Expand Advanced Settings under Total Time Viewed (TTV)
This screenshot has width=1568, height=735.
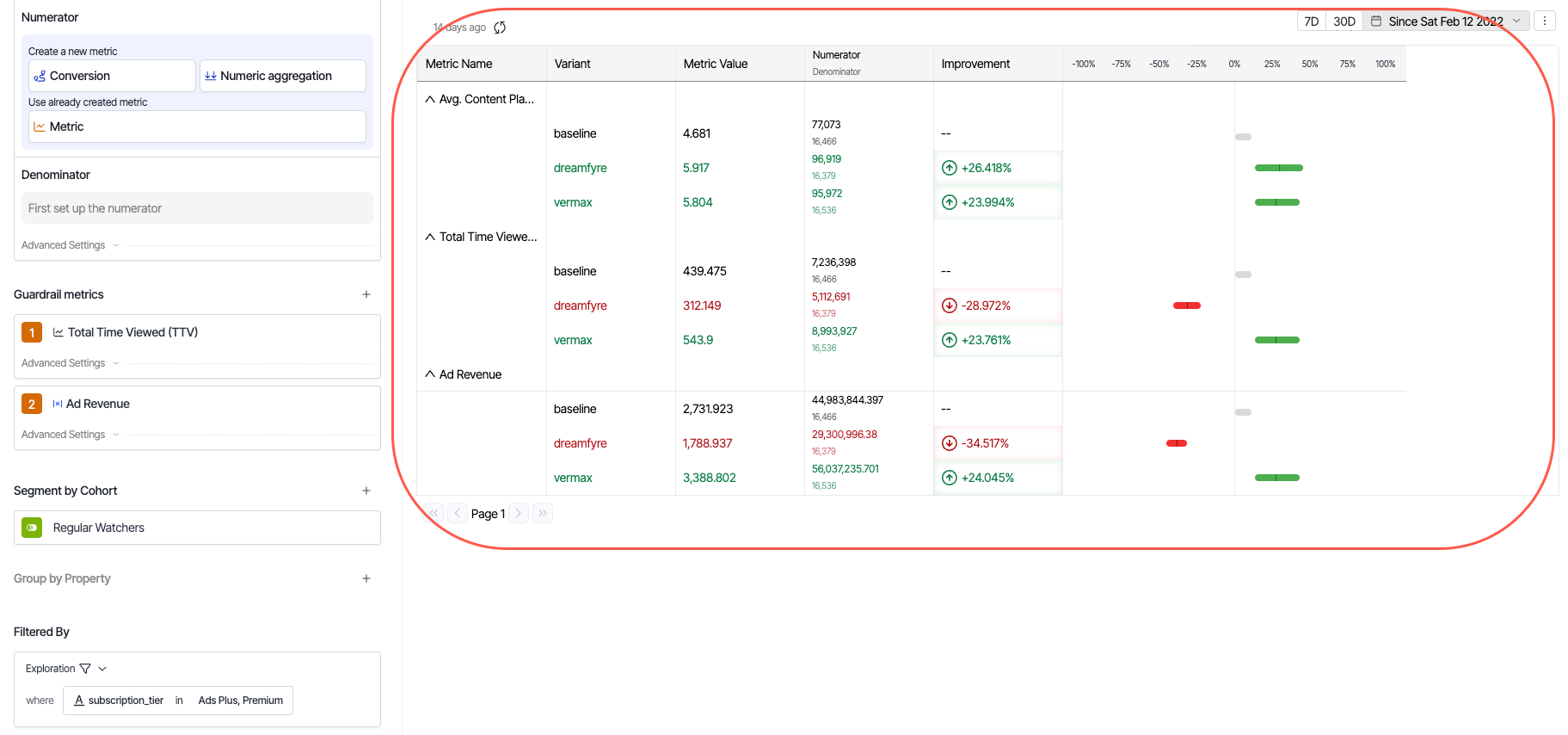pyautogui.click(x=70, y=363)
